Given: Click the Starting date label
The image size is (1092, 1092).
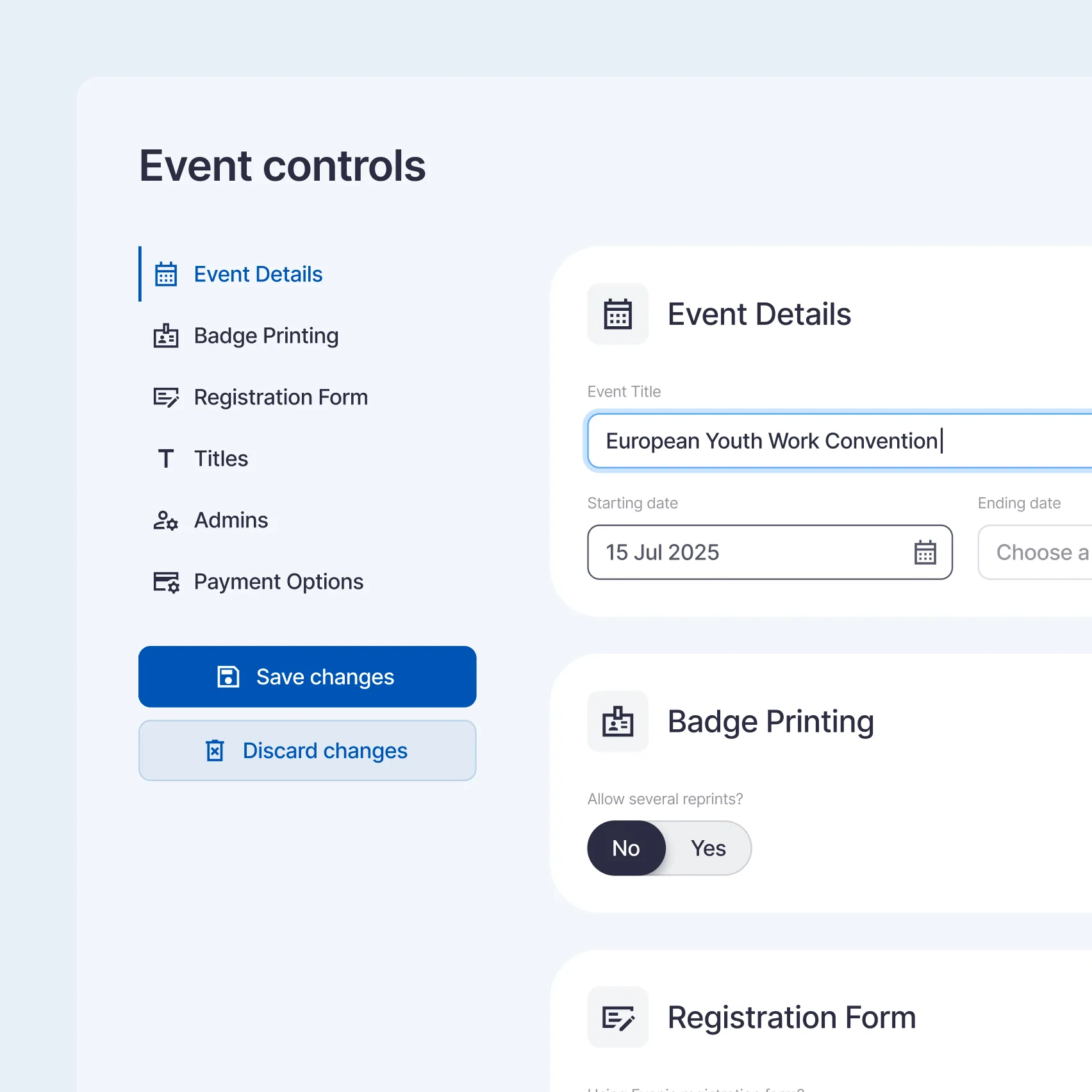Looking at the screenshot, I should pyautogui.click(x=633, y=503).
